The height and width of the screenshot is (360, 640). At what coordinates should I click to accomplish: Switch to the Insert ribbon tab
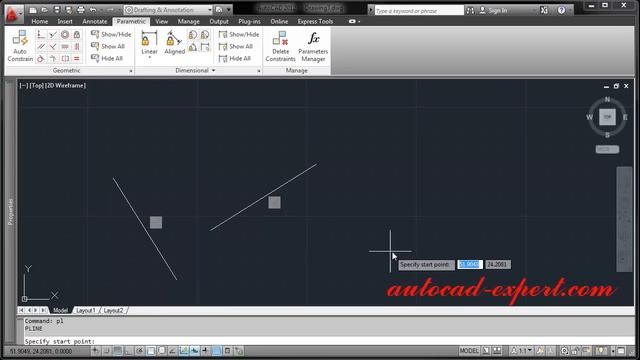pyautogui.click(x=65, y=21)
